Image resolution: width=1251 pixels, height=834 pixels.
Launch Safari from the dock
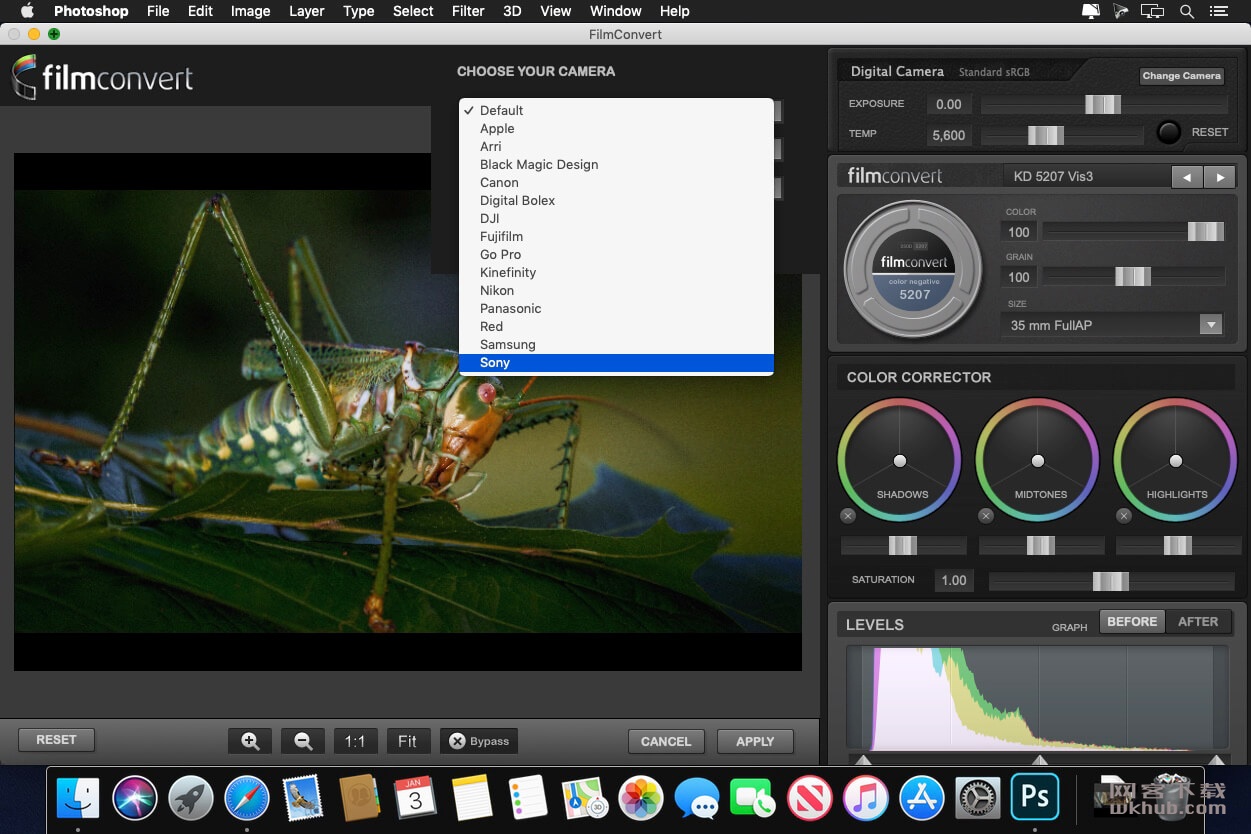tap(247, 798)
